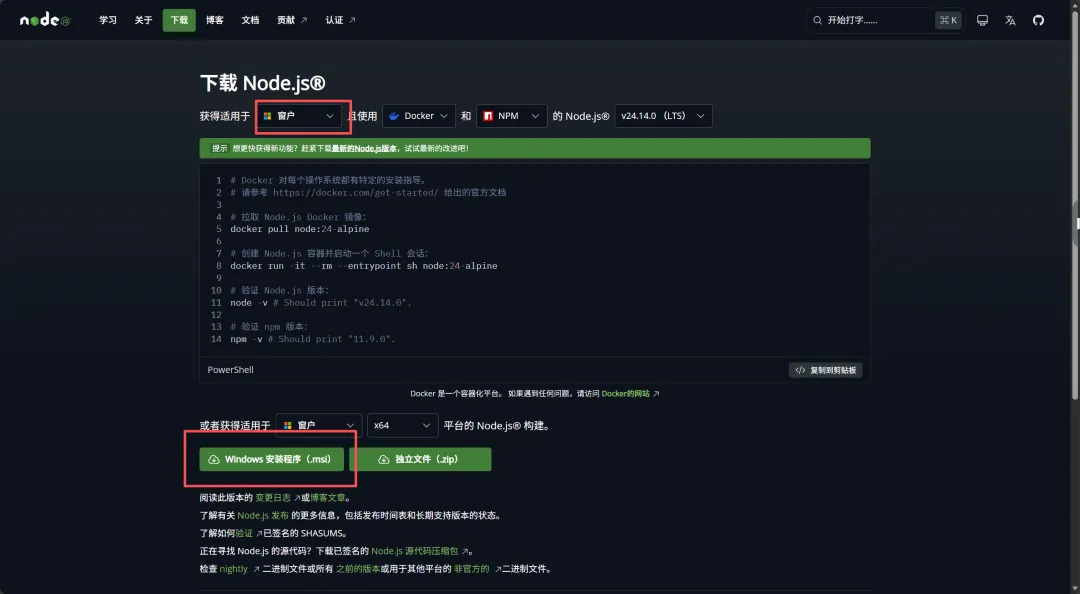Expand the top 窗户 operating system dropdown
The height and width of the screenshot is (594, 1080).
pyautogui.click(x=300, y=116)
